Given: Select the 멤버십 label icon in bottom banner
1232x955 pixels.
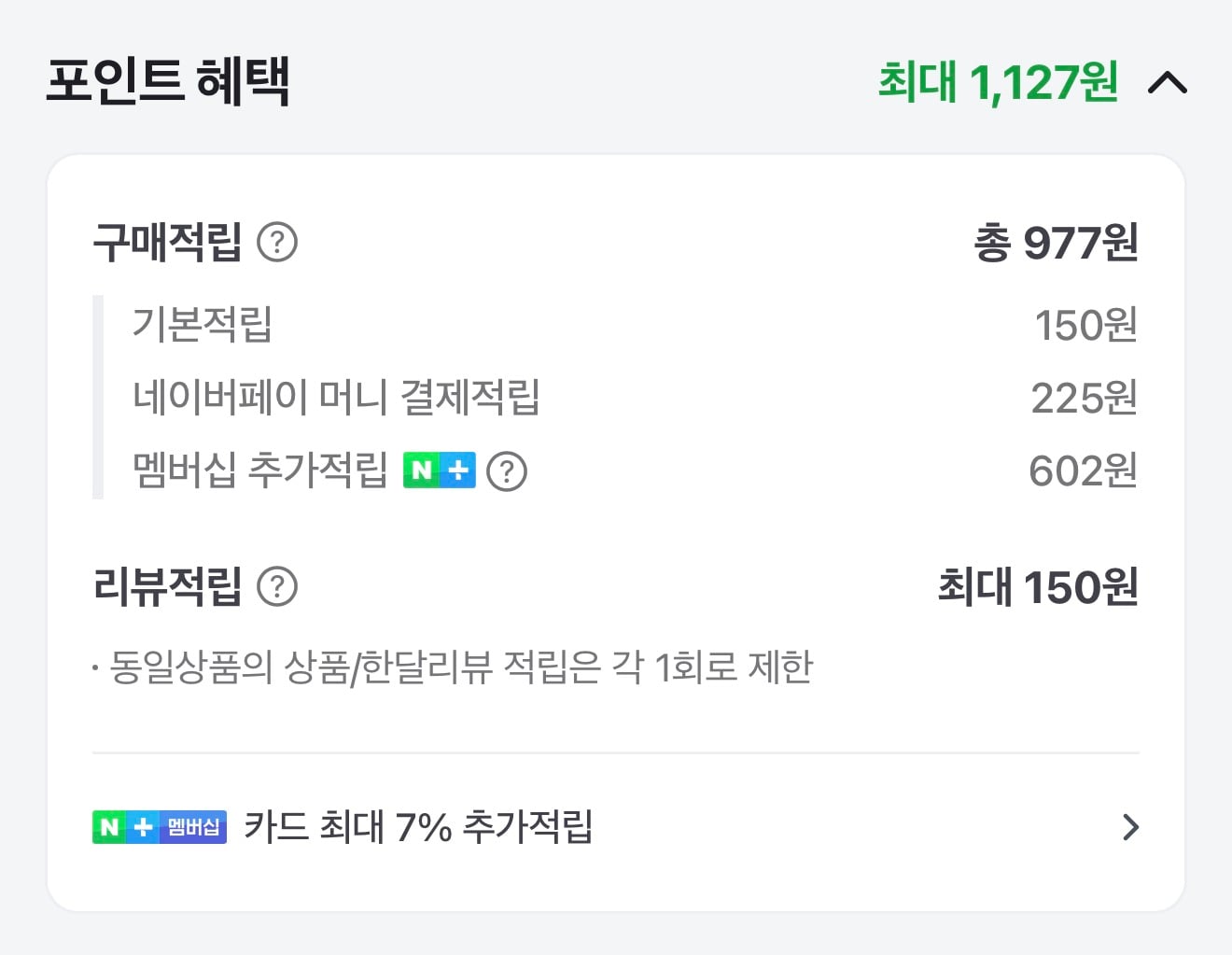Looking at the screenshot, I should click(193, 826).
